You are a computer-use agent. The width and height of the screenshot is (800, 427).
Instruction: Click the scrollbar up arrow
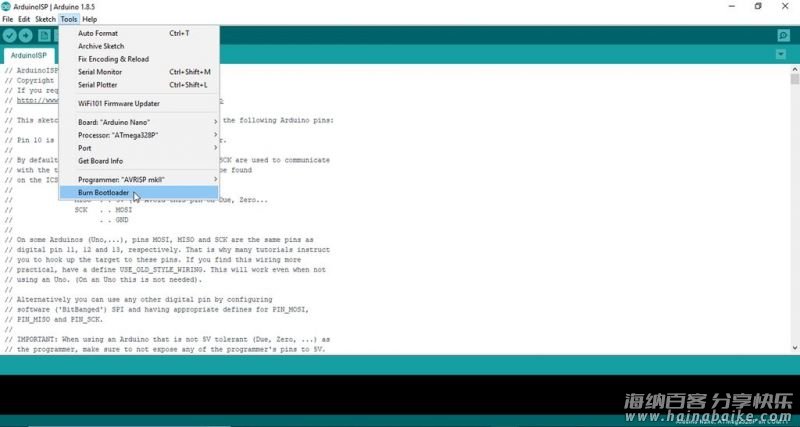(x=794, y=69)
